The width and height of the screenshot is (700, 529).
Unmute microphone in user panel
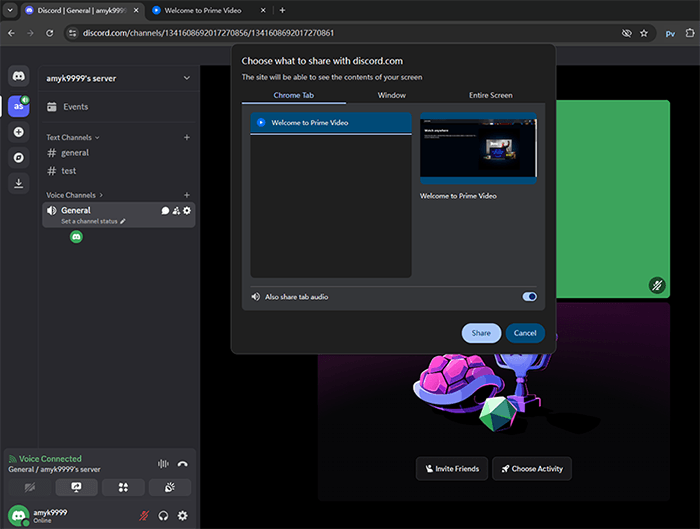coord(144,516)
